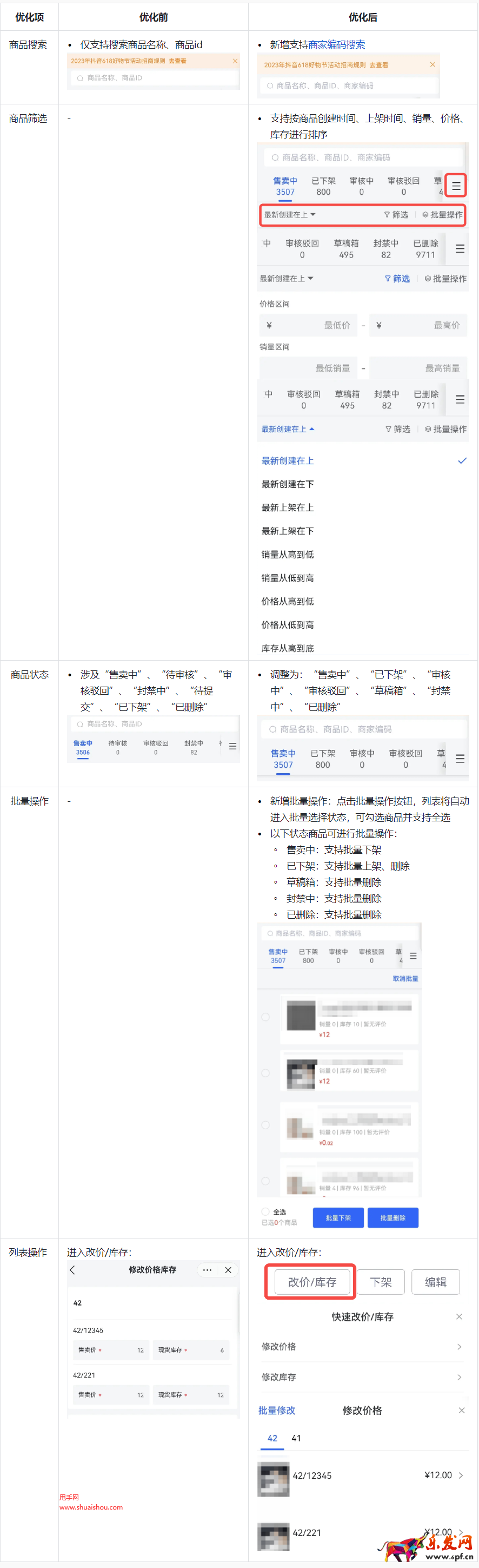Select the 41 tab in 修改价格
Viewport: 479px width, 1568px height.
[296, 1438]
